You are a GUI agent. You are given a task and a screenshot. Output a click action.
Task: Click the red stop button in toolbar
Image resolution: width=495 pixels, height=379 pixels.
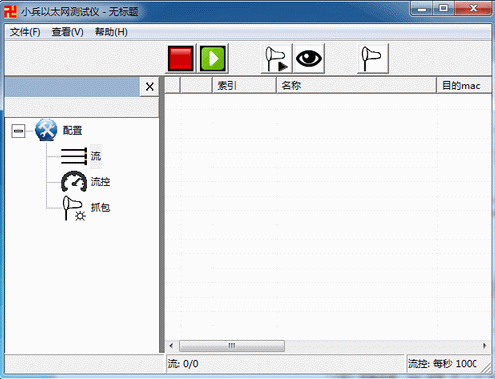coord(180,59)
